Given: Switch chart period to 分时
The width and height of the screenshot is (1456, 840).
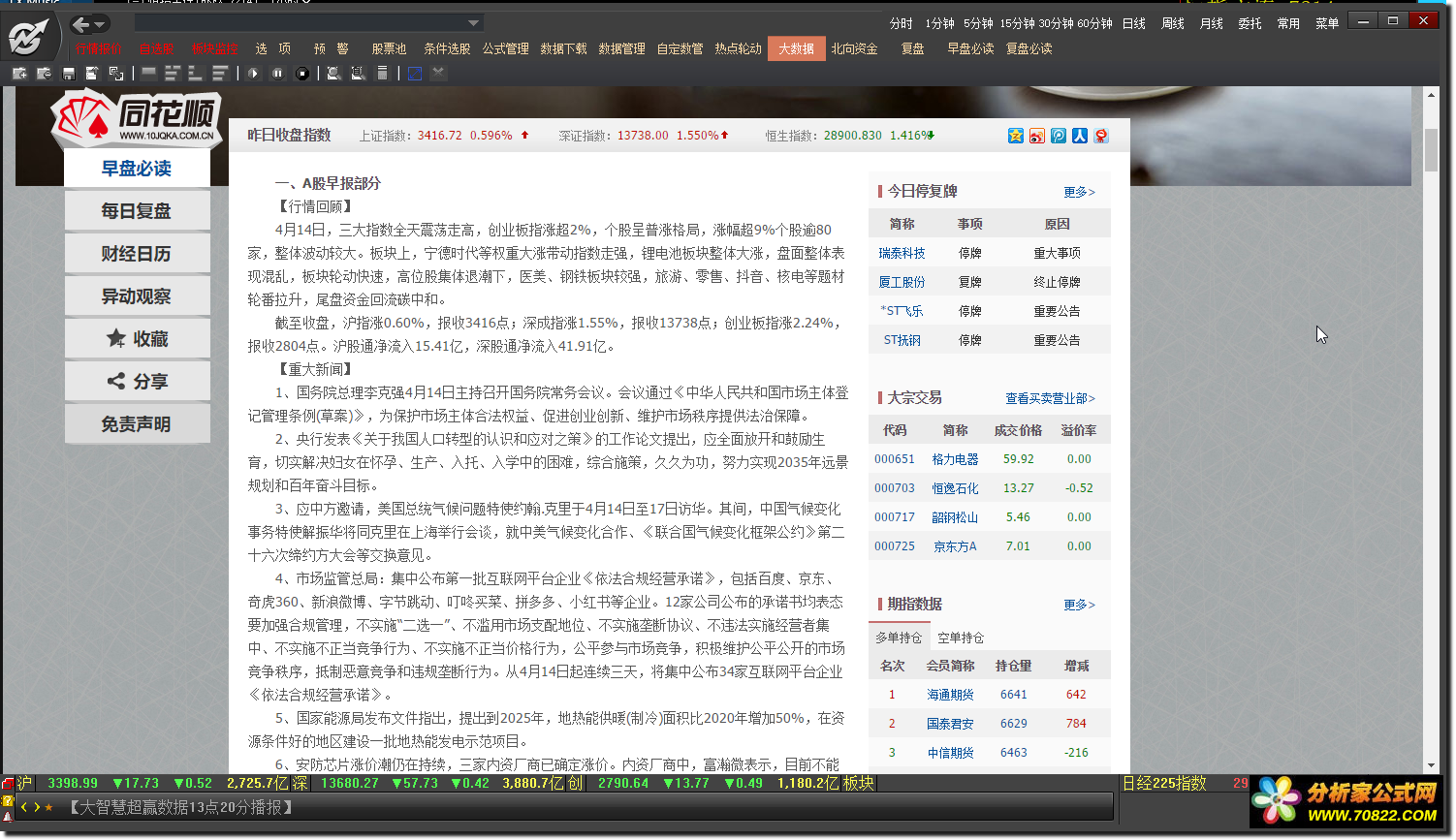Looking at the screenshot, I should pos(902,23).
